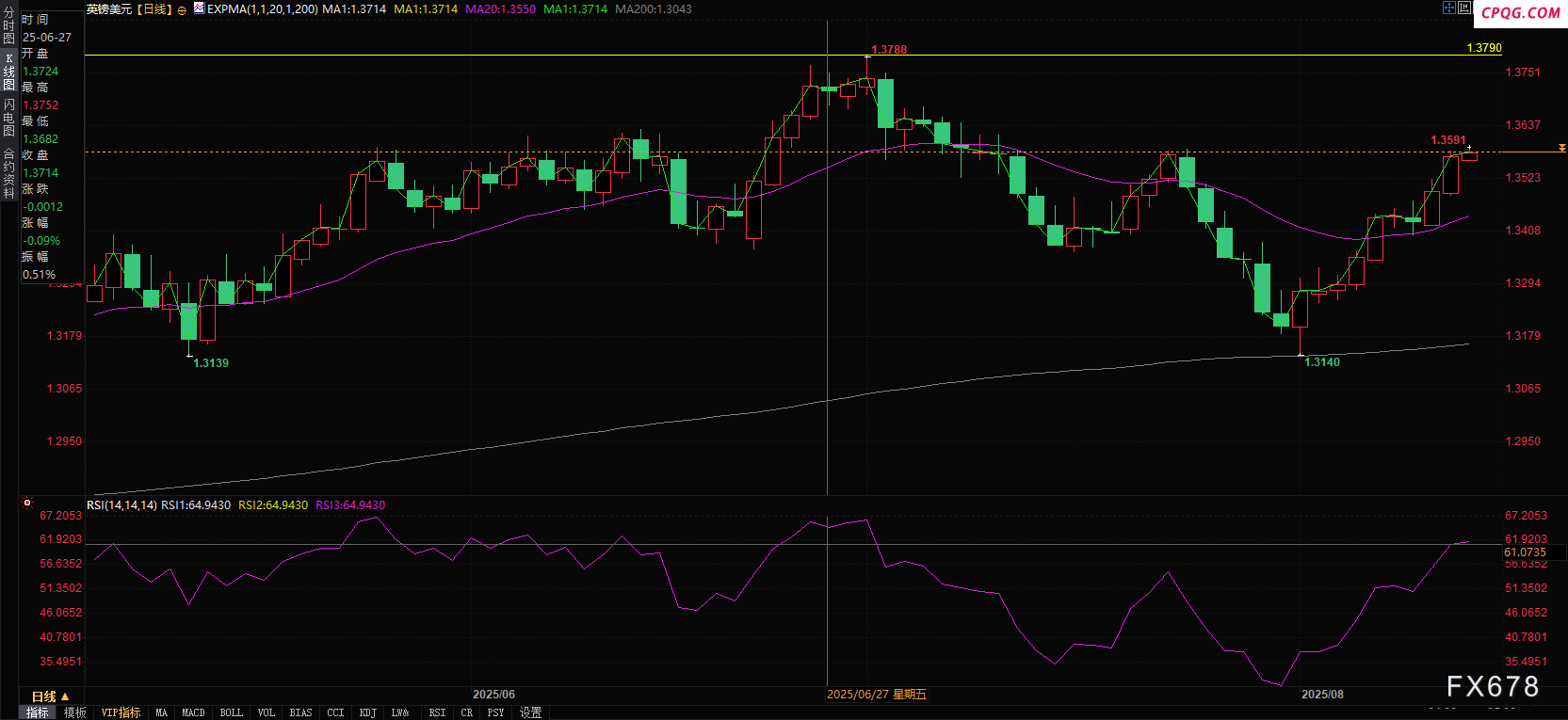Select K线图 view in left sidebar
1568x720 pixels.
pos(8,72)
